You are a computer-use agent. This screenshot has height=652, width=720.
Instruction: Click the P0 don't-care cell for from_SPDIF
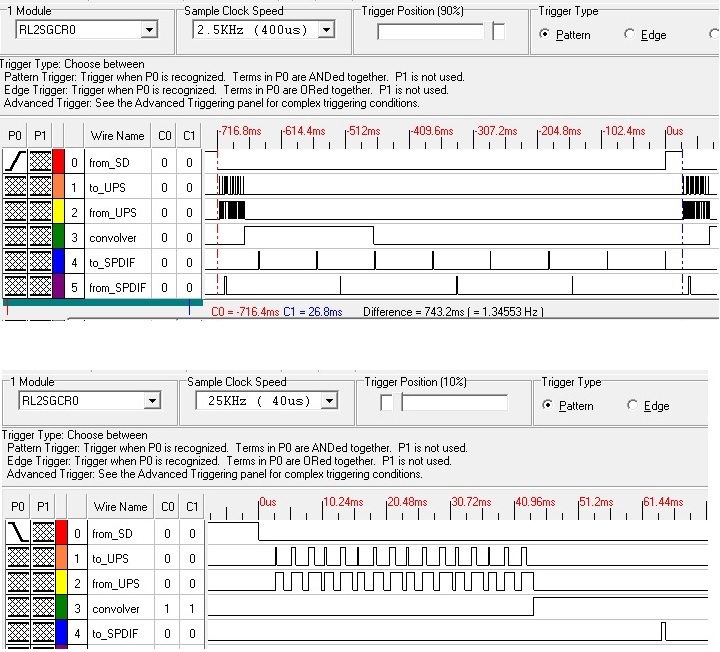tap(15, 287)
